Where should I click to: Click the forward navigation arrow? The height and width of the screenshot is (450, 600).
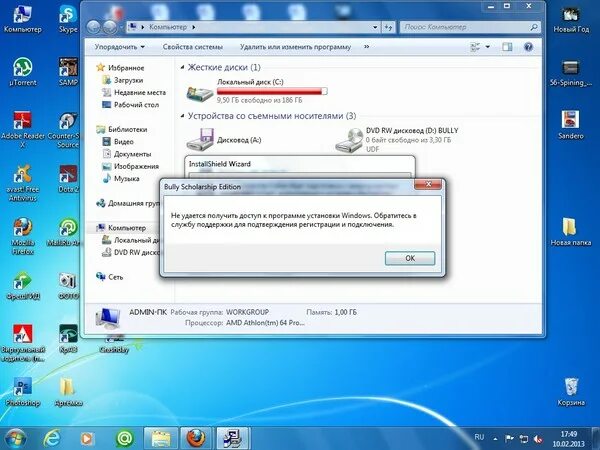(x=110, y=27)
